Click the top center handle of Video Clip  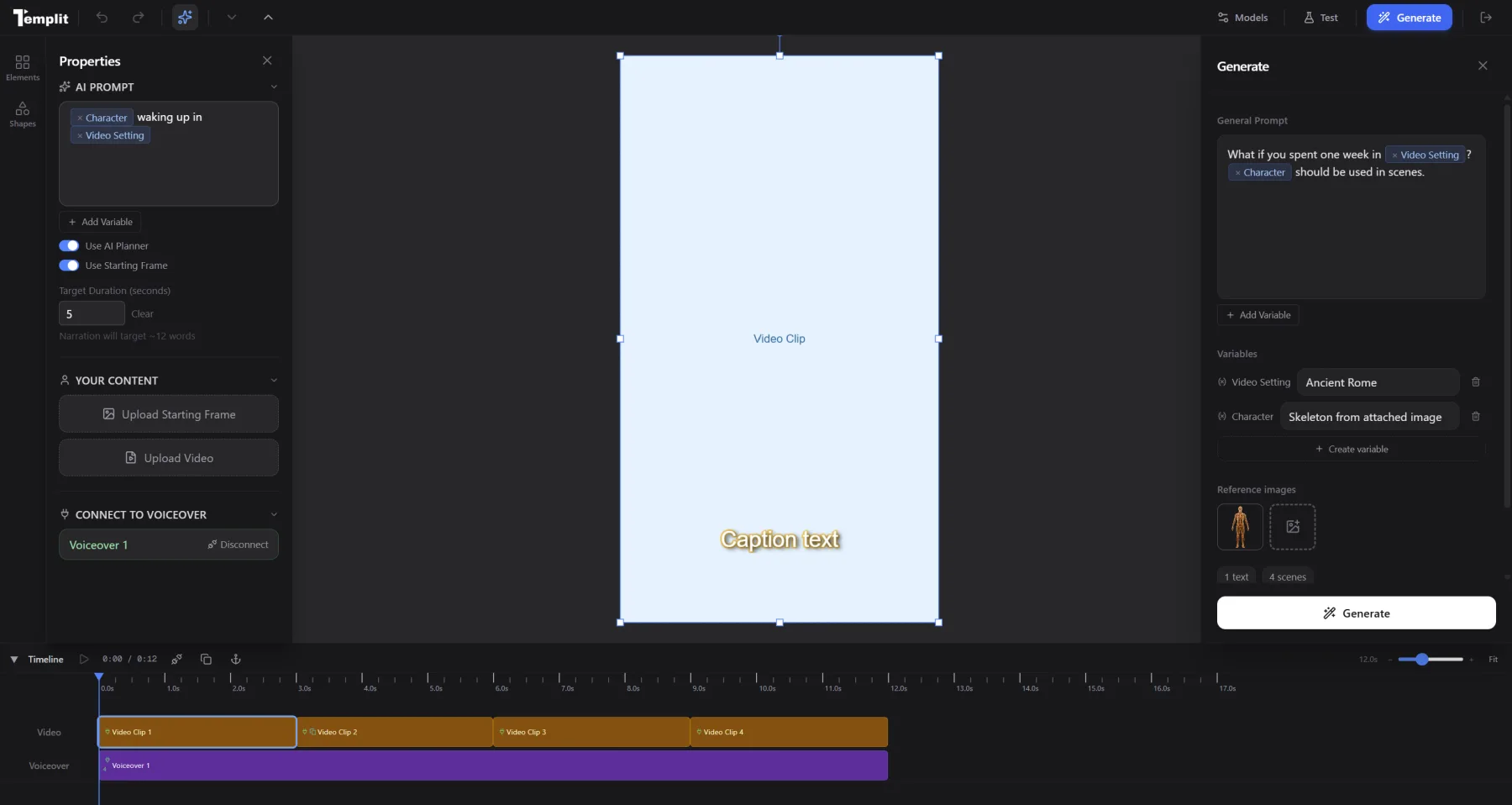click(780, 55)
